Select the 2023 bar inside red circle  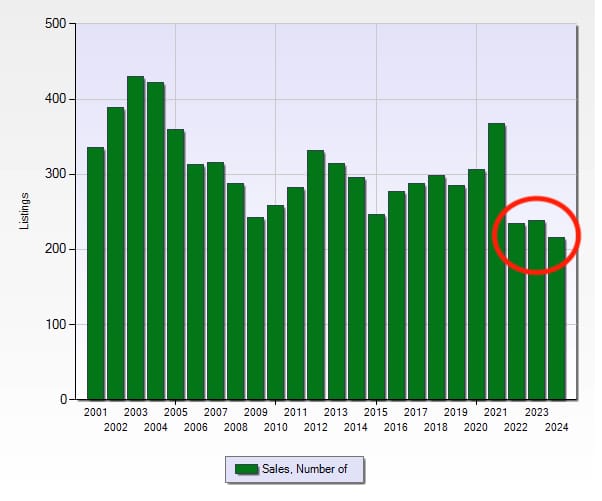536,309
